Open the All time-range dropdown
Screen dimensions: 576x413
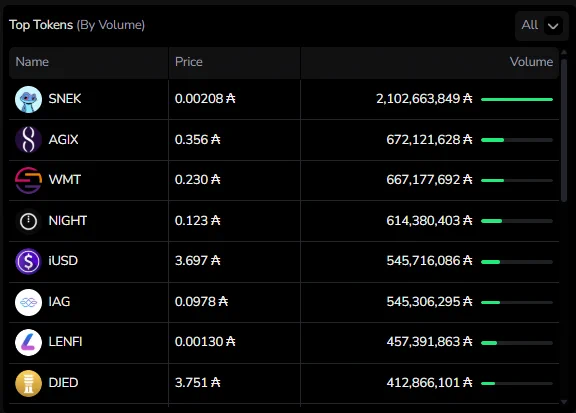pos(541,25)
